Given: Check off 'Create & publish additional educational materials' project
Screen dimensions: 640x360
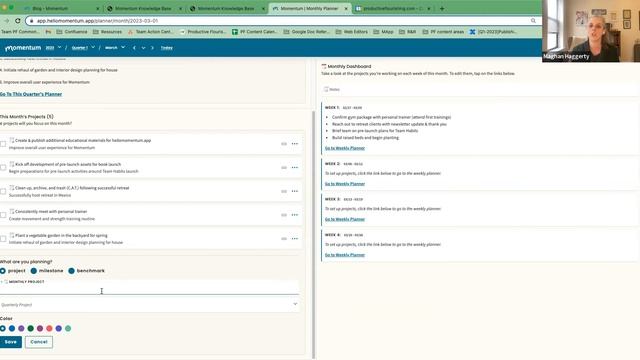Looking at the screenshot, I should (x=3, y=144).
